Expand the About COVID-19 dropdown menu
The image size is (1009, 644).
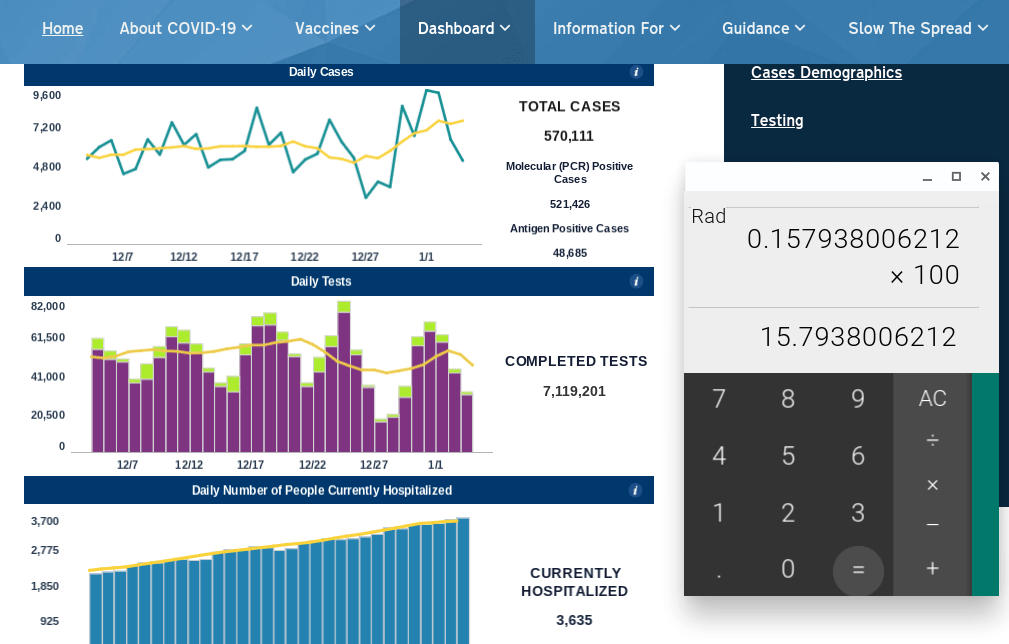(186, 28)
